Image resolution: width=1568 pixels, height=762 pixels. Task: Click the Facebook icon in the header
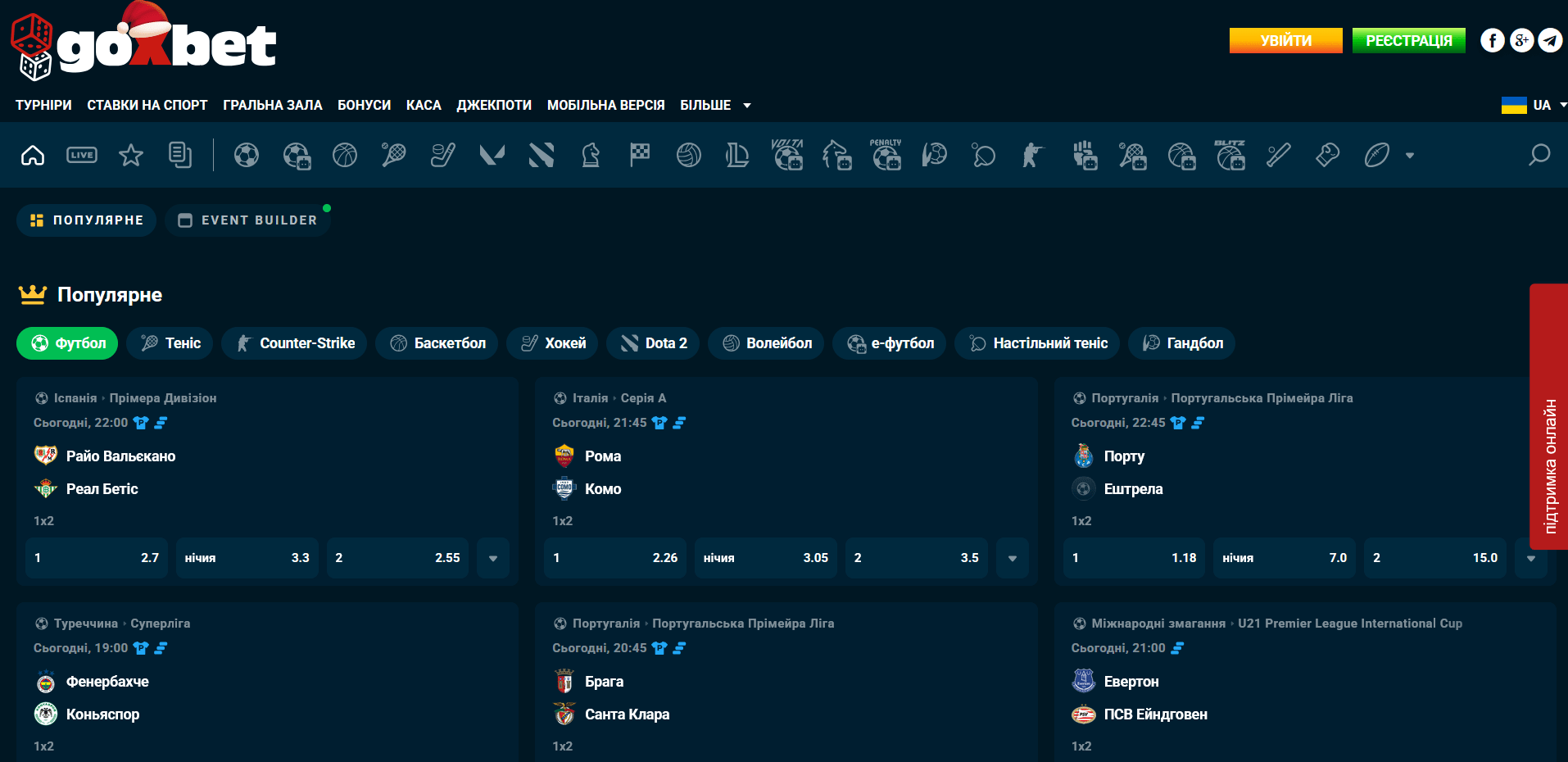tap(1493, 40)
